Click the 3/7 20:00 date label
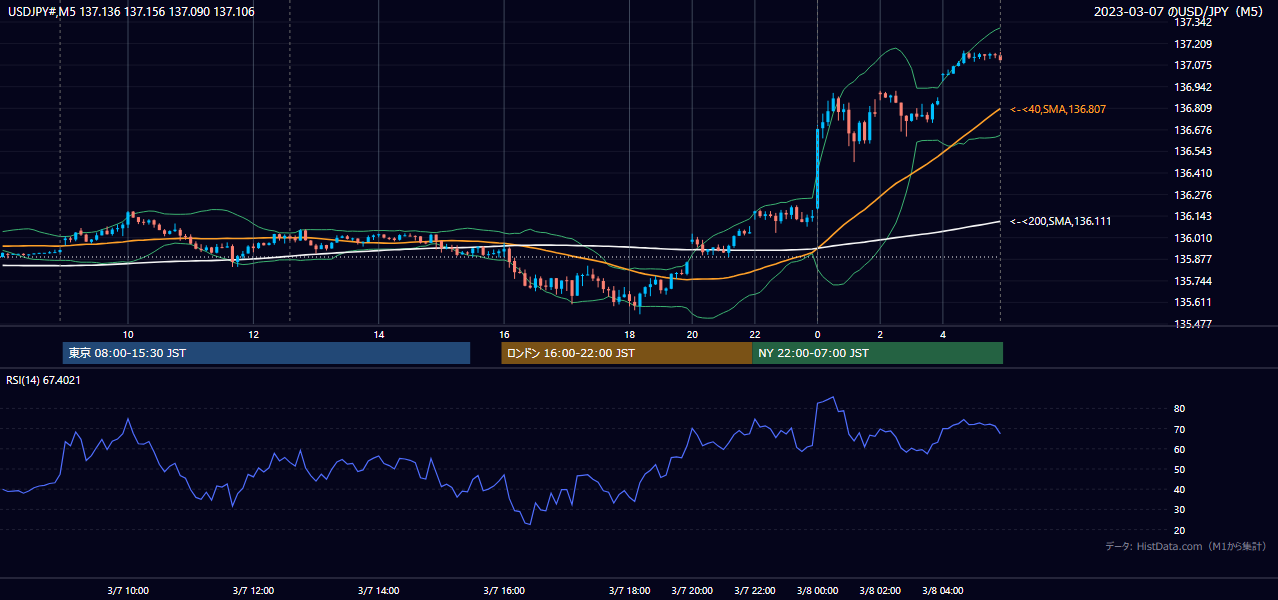This screenshot has height=600, width=1278. (692, 591)
